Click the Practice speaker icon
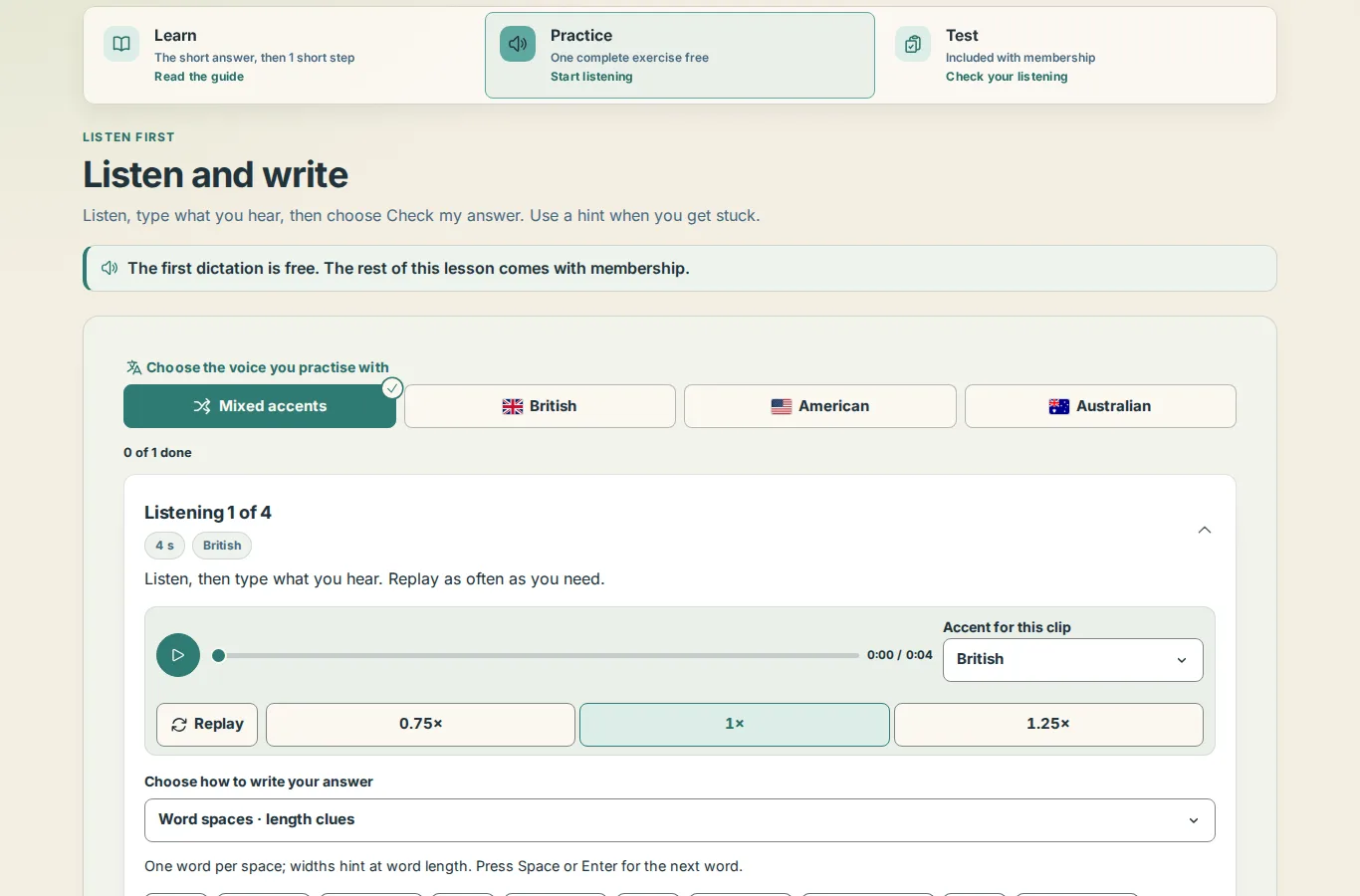1360x896 pixels. coord(518,44)
